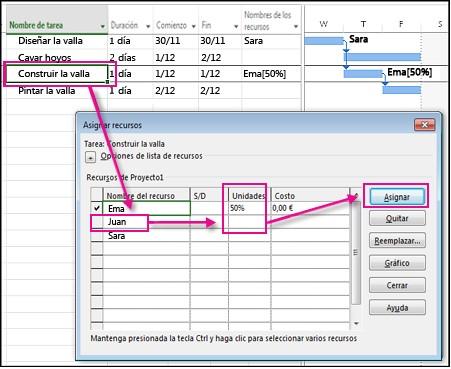451x369 pixels.
Task: Click the Unidades column header
Action: click(x=249, y=196)
